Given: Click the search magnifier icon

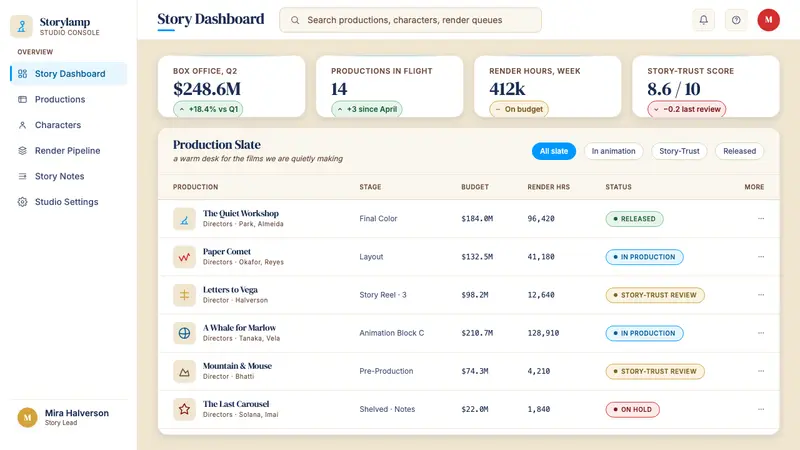Looking at the screenshot, I should (x=295, y=20).
